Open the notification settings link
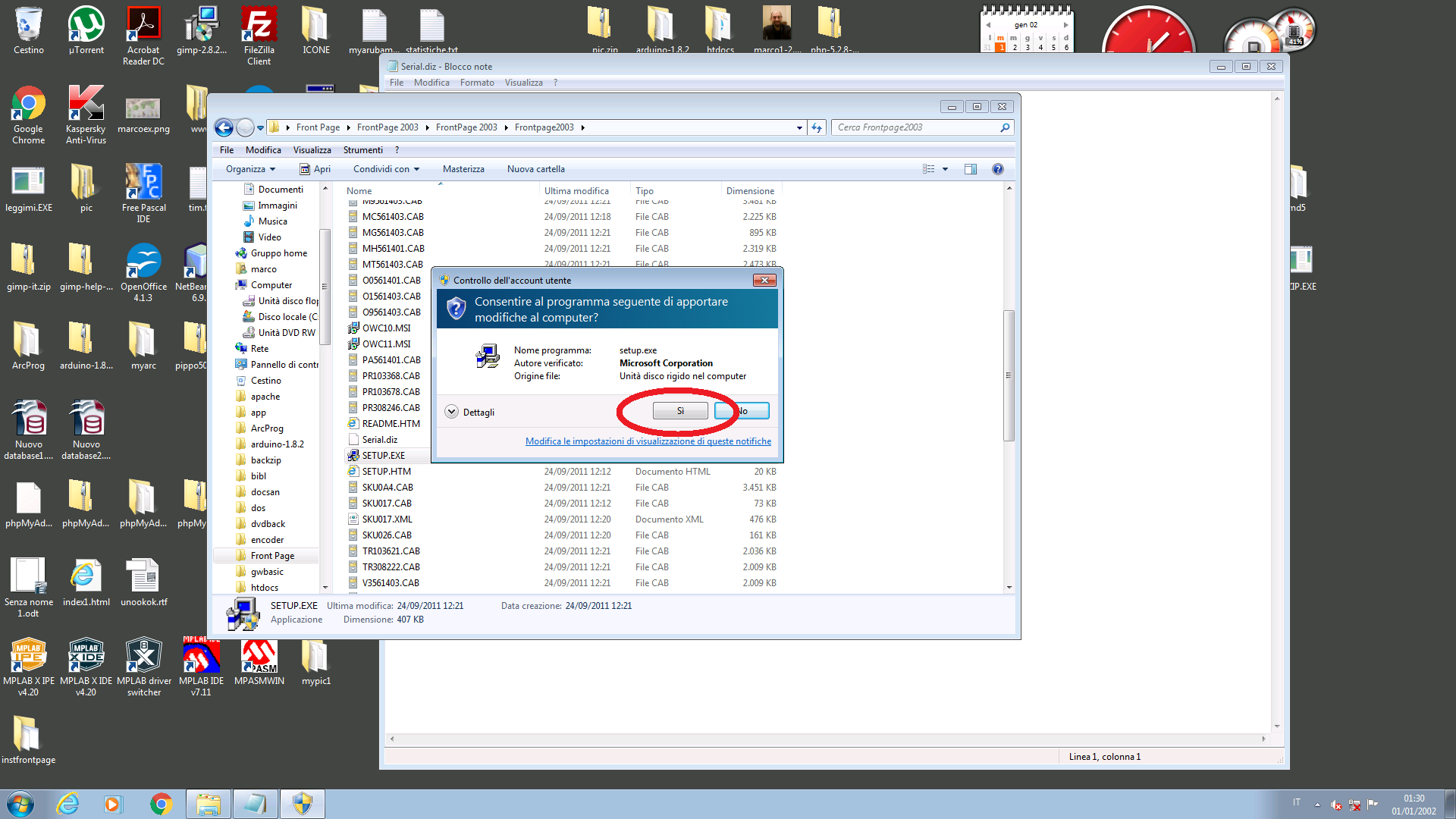Viewport: 1456px width, 819px height. click(x=648, y=441)
